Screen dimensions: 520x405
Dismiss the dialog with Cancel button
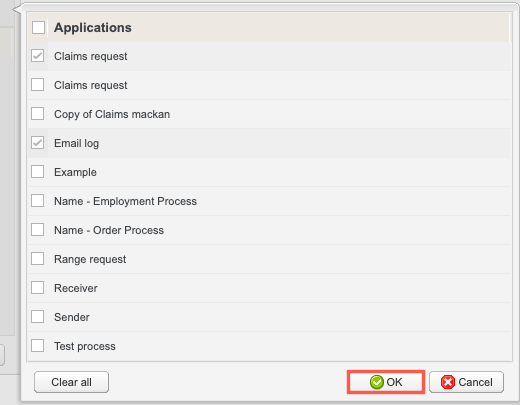click(x=466, y=382)
